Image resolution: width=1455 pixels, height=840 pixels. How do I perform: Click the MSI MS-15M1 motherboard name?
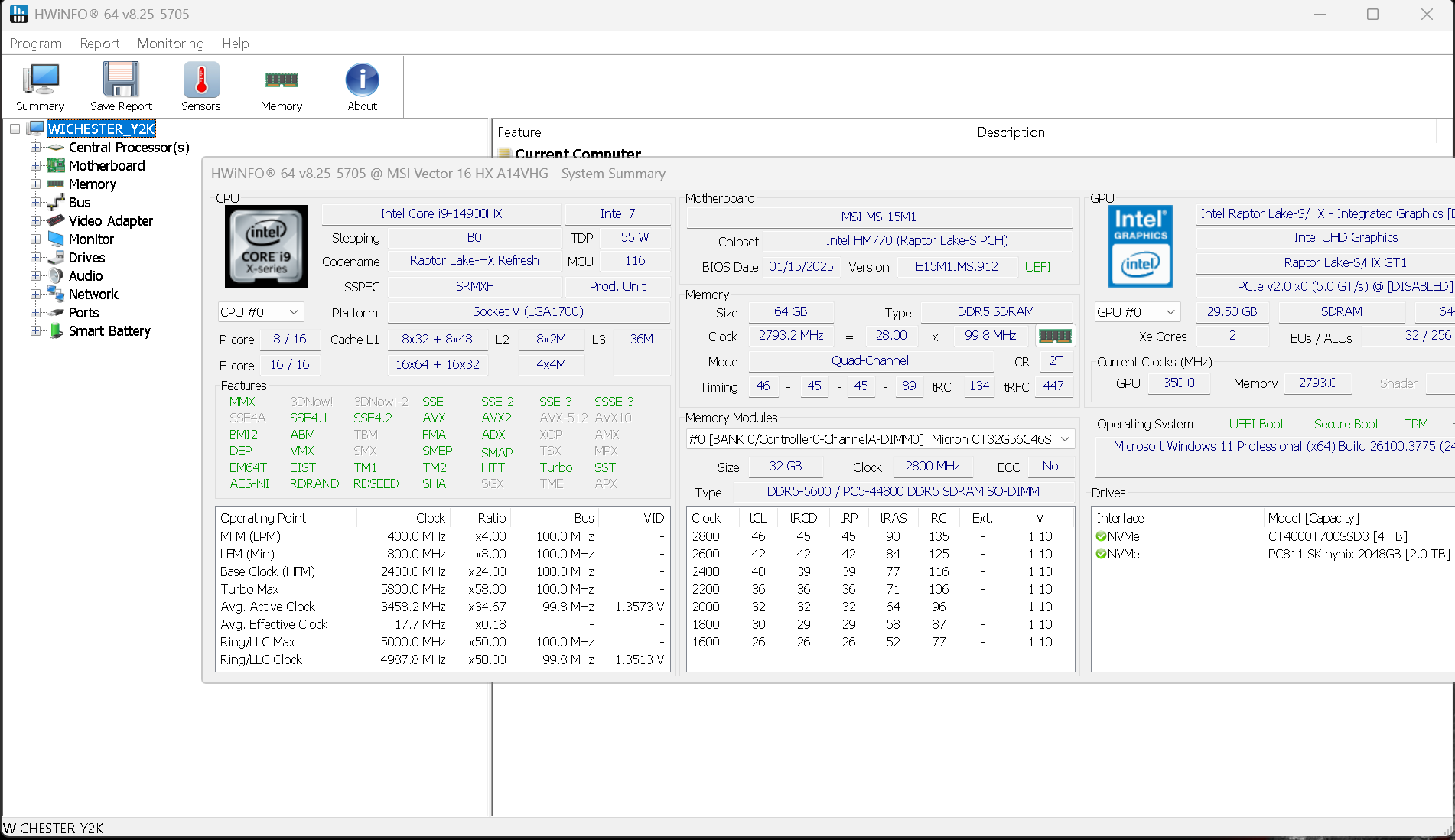(879, 217)
